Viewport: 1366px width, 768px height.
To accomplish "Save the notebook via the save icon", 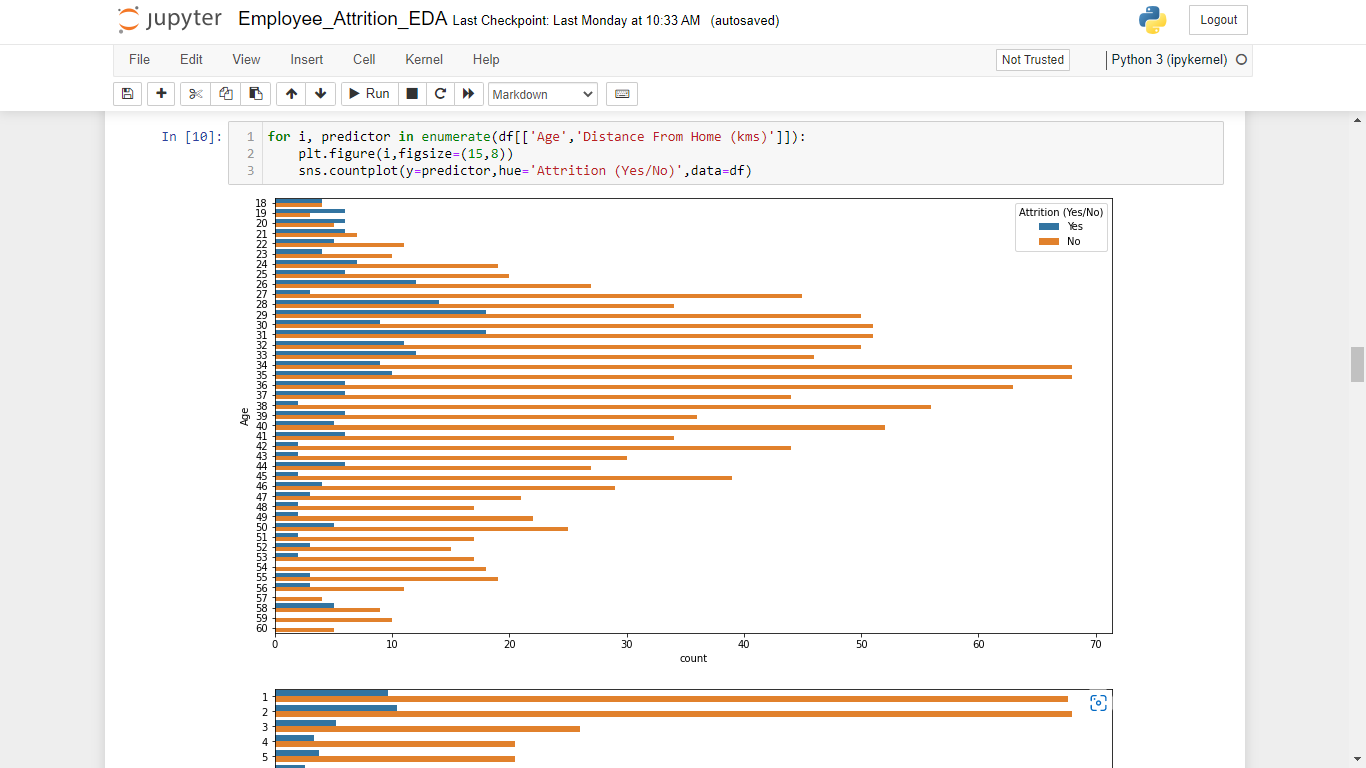I will [127, 93].
